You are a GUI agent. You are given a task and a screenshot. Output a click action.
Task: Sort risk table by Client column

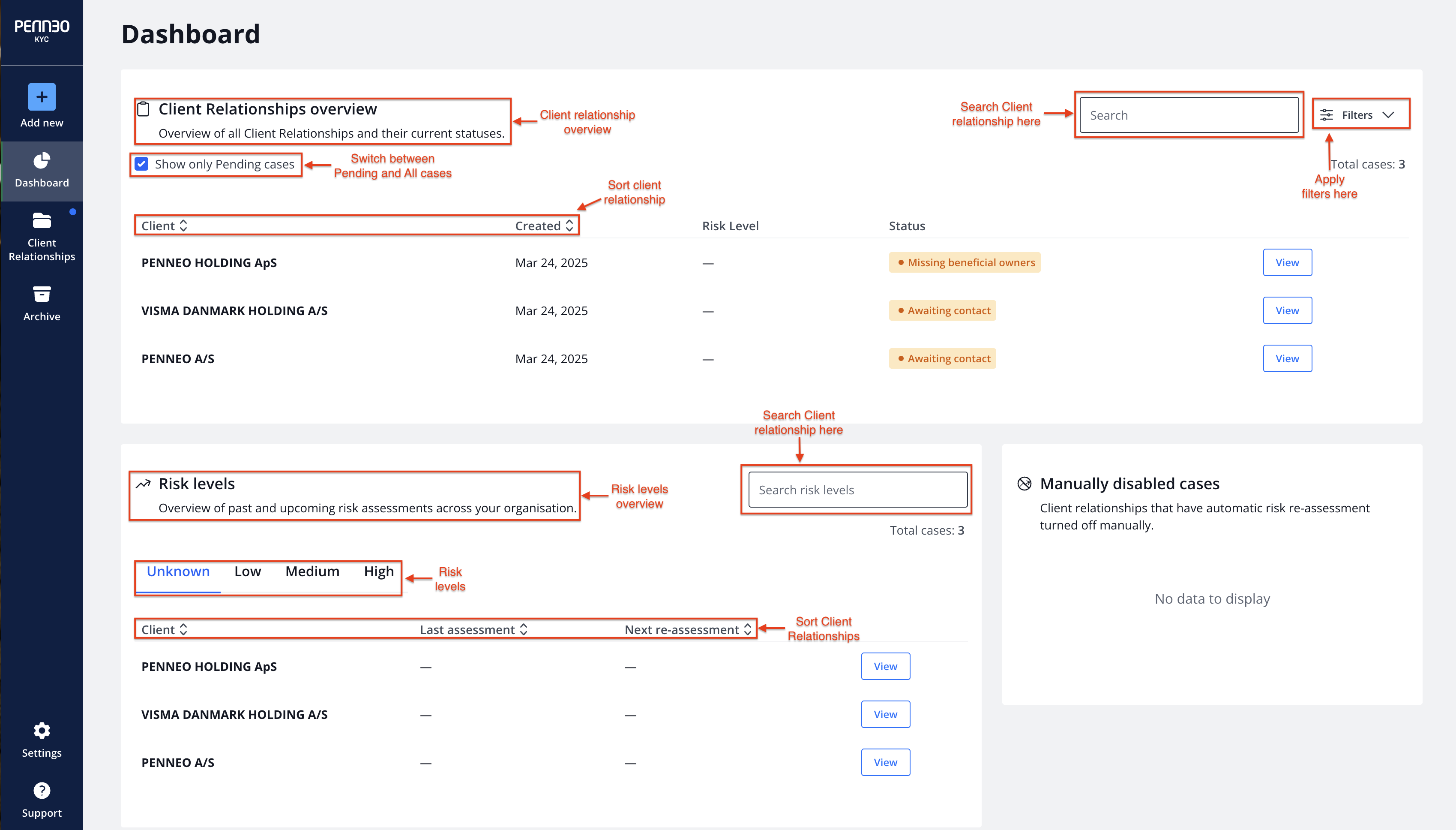[164, 629]
